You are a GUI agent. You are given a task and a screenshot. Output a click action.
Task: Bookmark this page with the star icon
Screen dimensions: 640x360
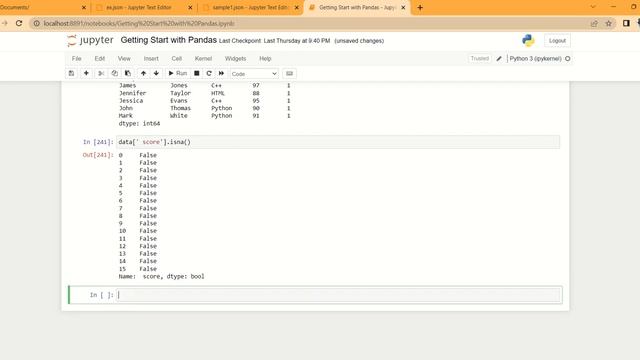point(609,23)
